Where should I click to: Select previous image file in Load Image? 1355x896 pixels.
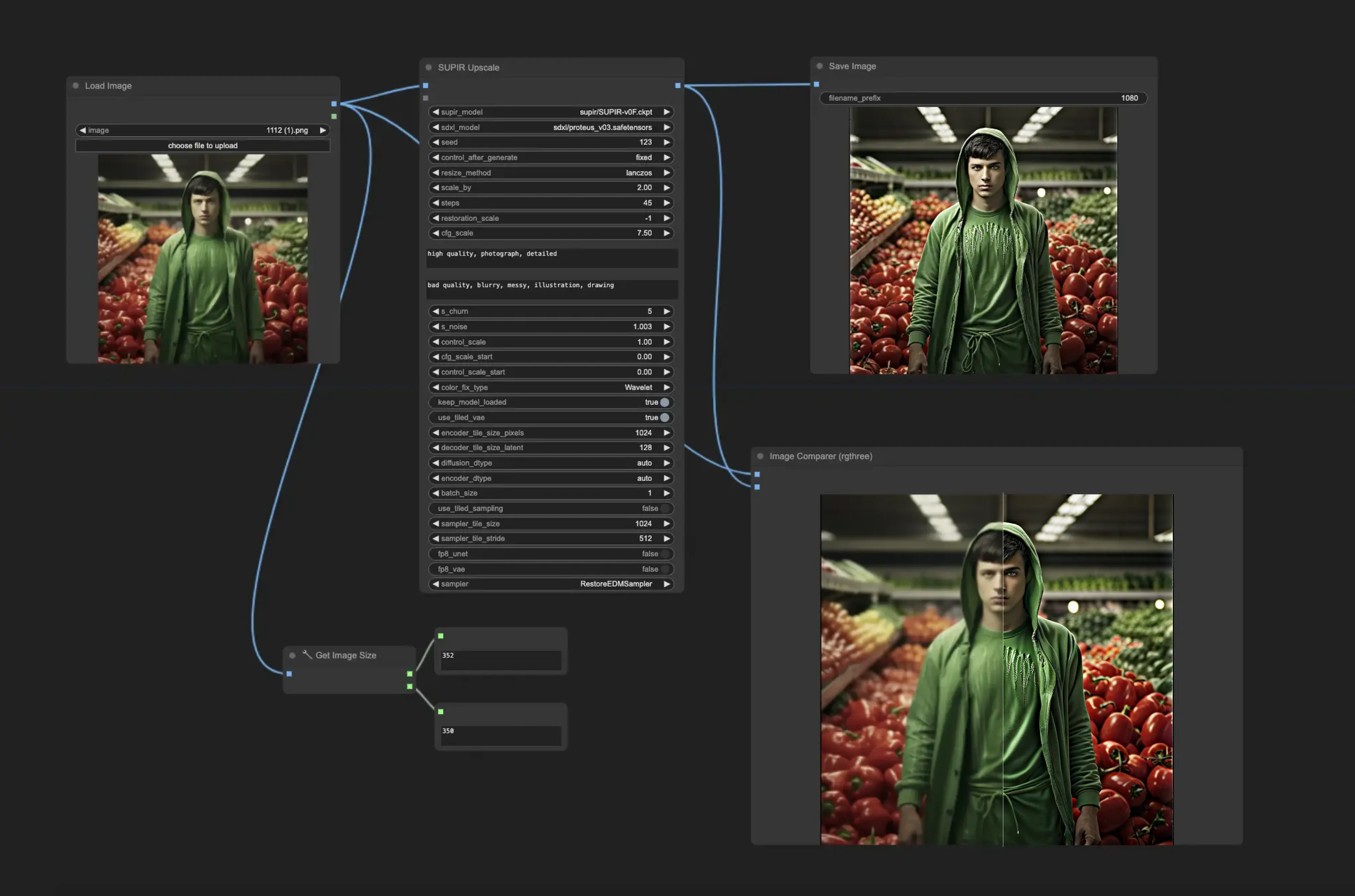tap(82, 130)
